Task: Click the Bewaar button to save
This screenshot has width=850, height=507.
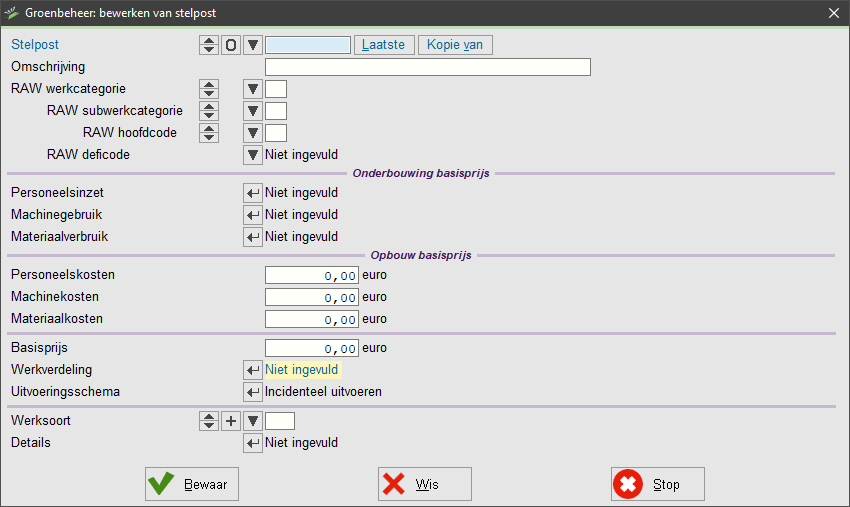Action: [x=192, y=484]
